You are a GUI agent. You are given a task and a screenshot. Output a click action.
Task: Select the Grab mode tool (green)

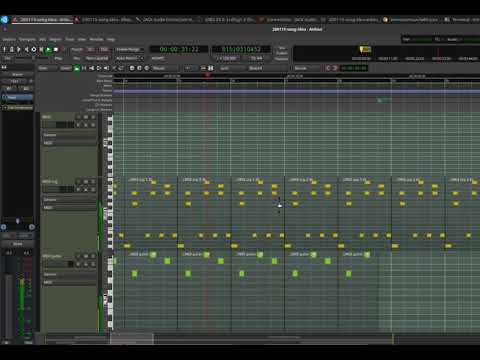77,68
